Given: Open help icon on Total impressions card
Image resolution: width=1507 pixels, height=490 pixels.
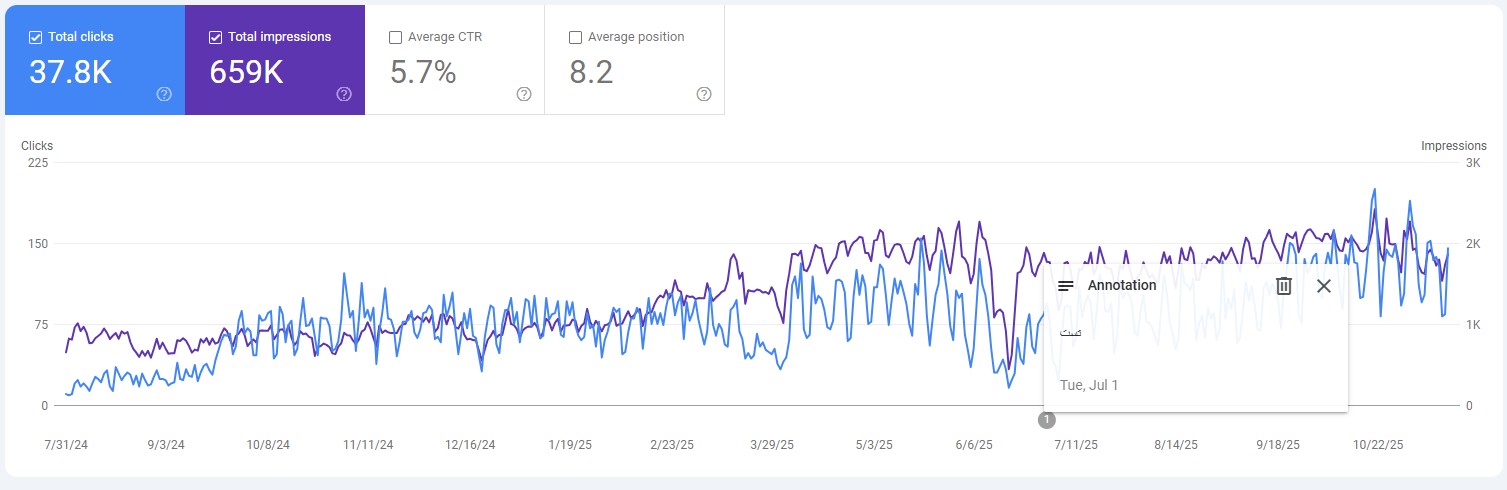Looking at the screenshot, I should (x=344, y=94).
